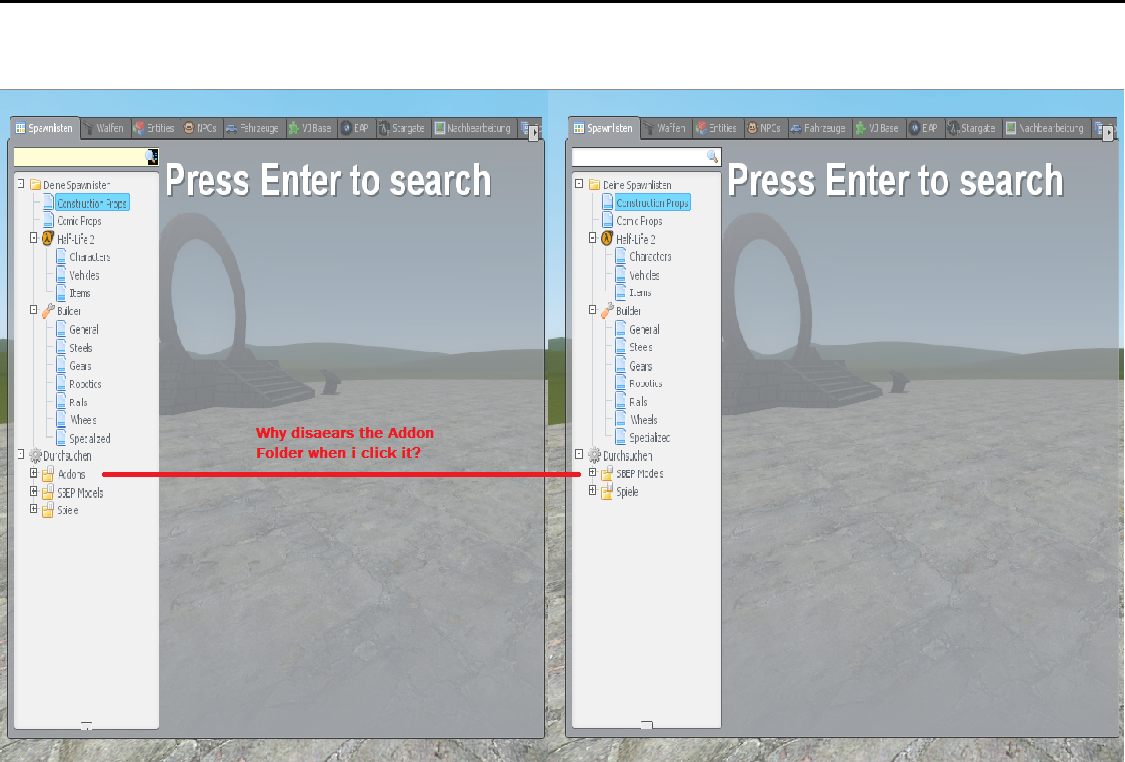The image size is (1125, 762).
Task: Select Robotics spawnlist in the right tree
Action: coord(645,384)
